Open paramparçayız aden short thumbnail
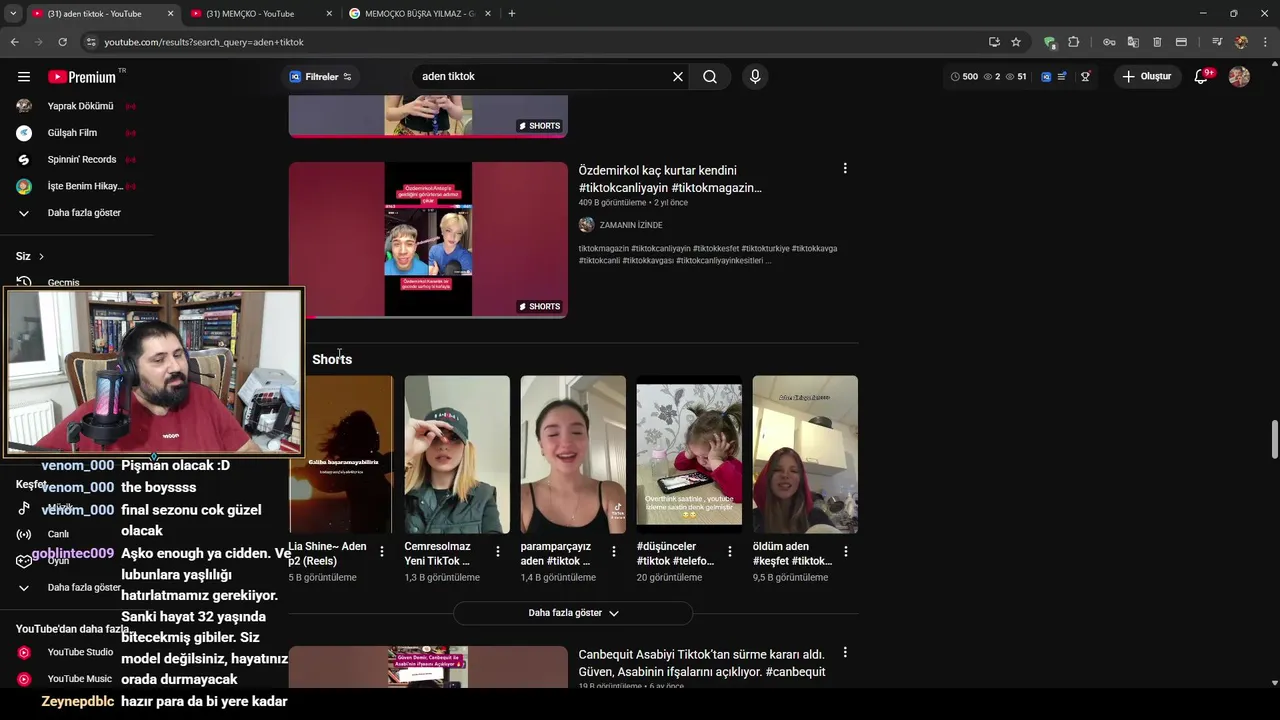The width and height of the screenshot is (1280, 720). 573,455
